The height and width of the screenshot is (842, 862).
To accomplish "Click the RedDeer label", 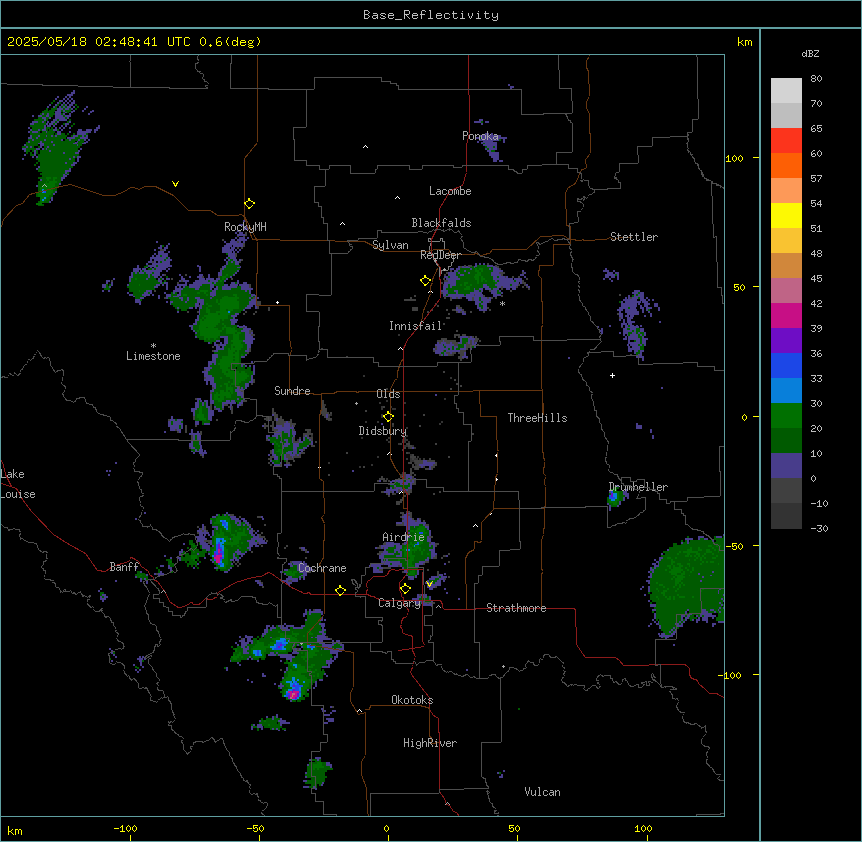I will coord(440,255).
